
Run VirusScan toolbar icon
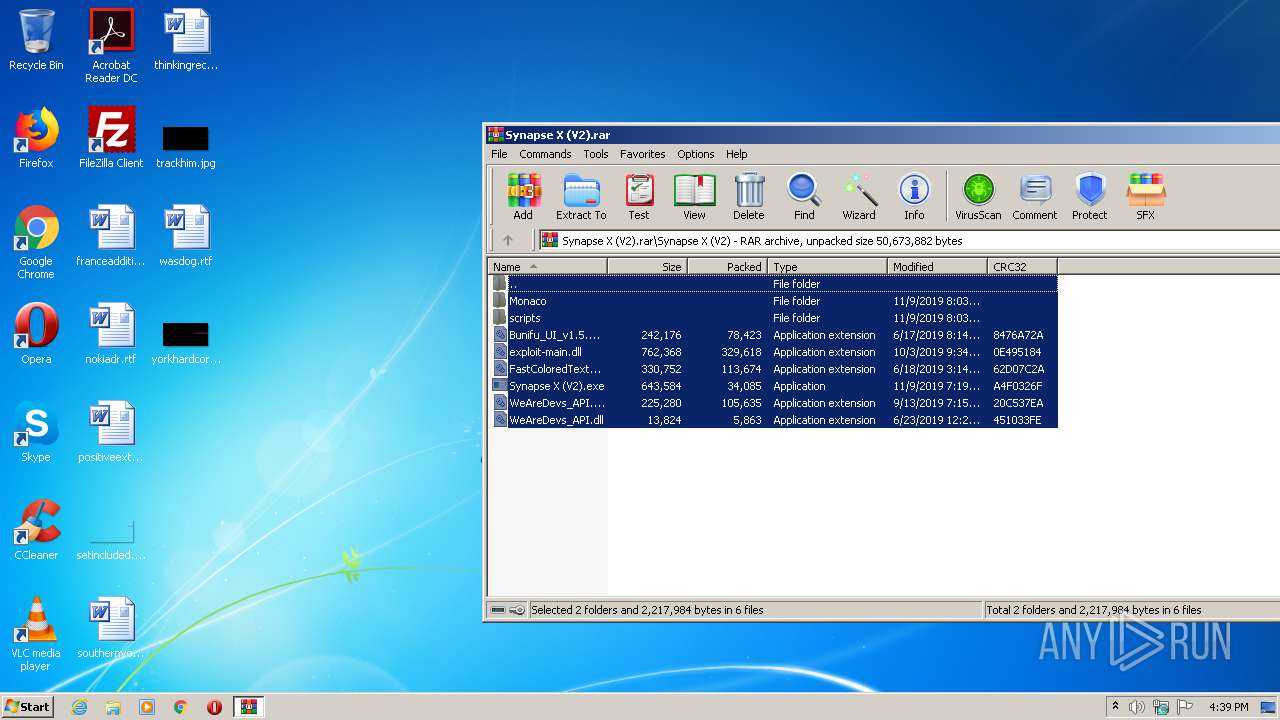click(978, 196)
